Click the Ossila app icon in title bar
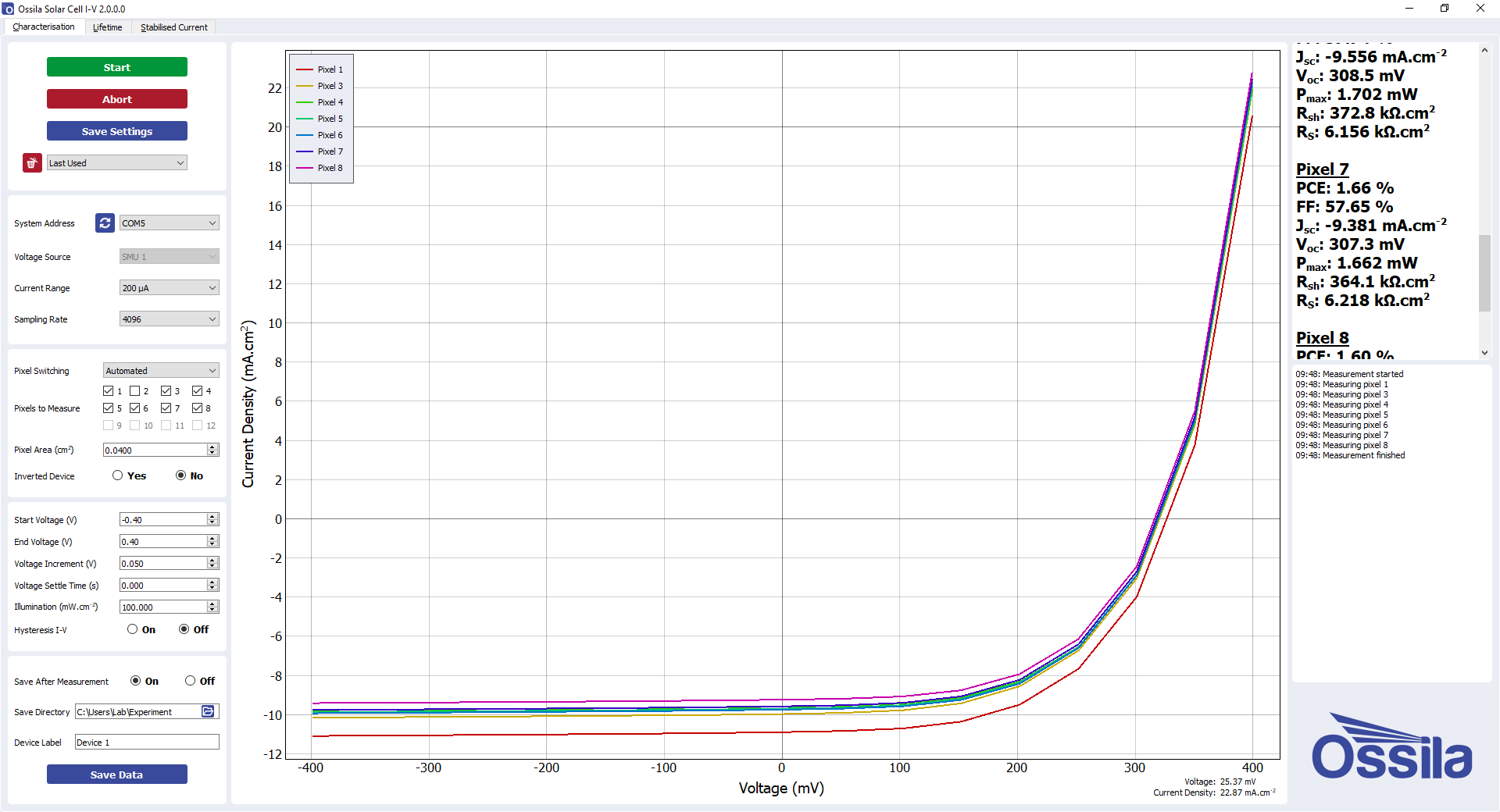 [8, 9]
